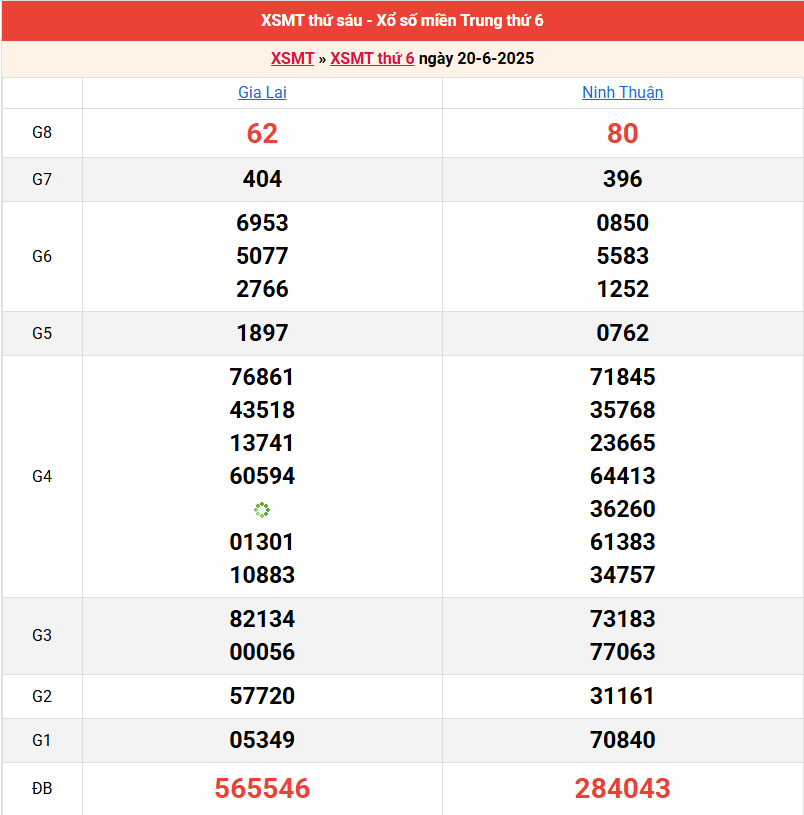804x815 pixels.
Task: Click Gia Lai G3 number 82134
Action: [262, 619]
